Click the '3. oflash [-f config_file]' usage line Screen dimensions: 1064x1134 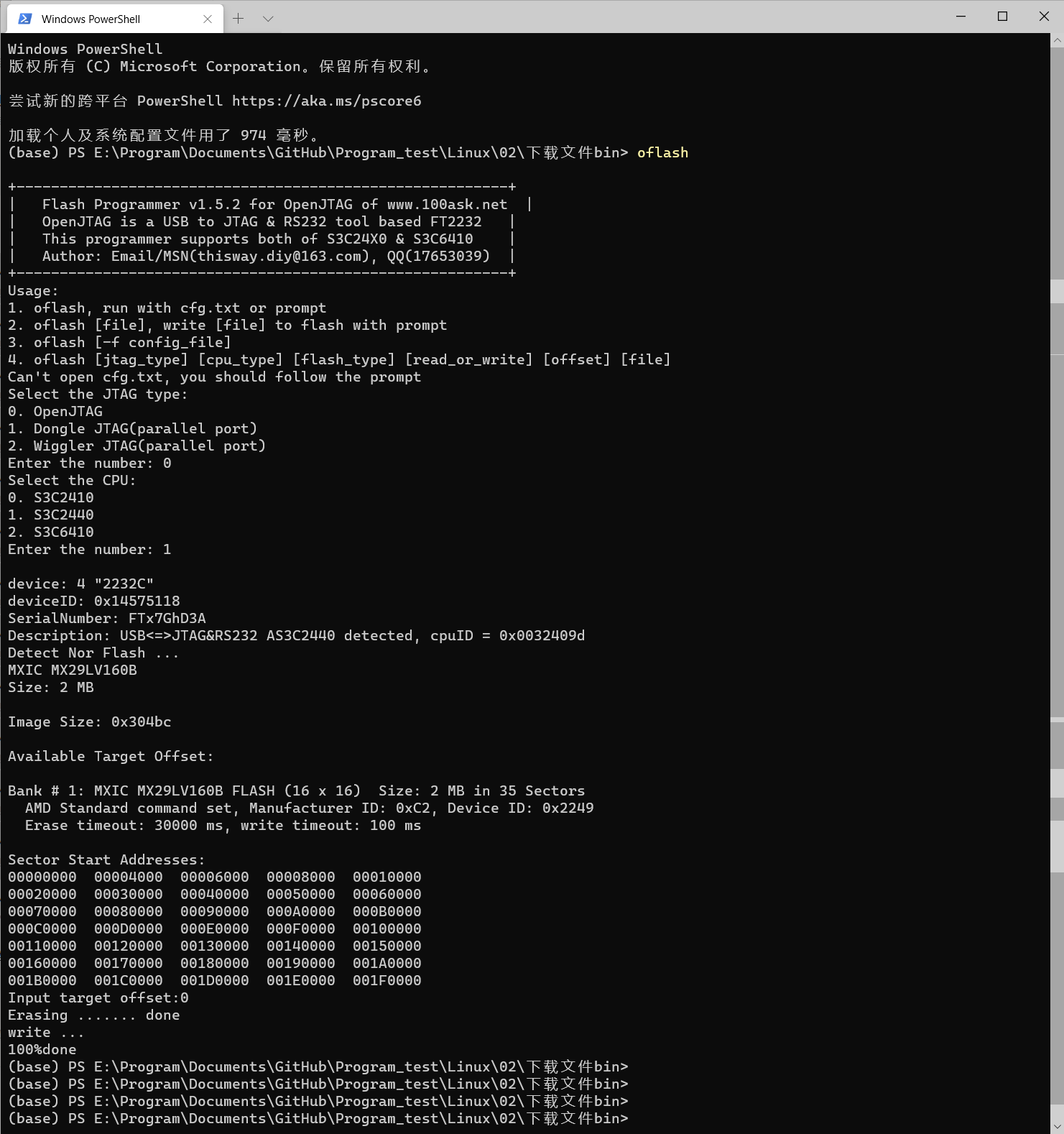(x=119, y=343)
